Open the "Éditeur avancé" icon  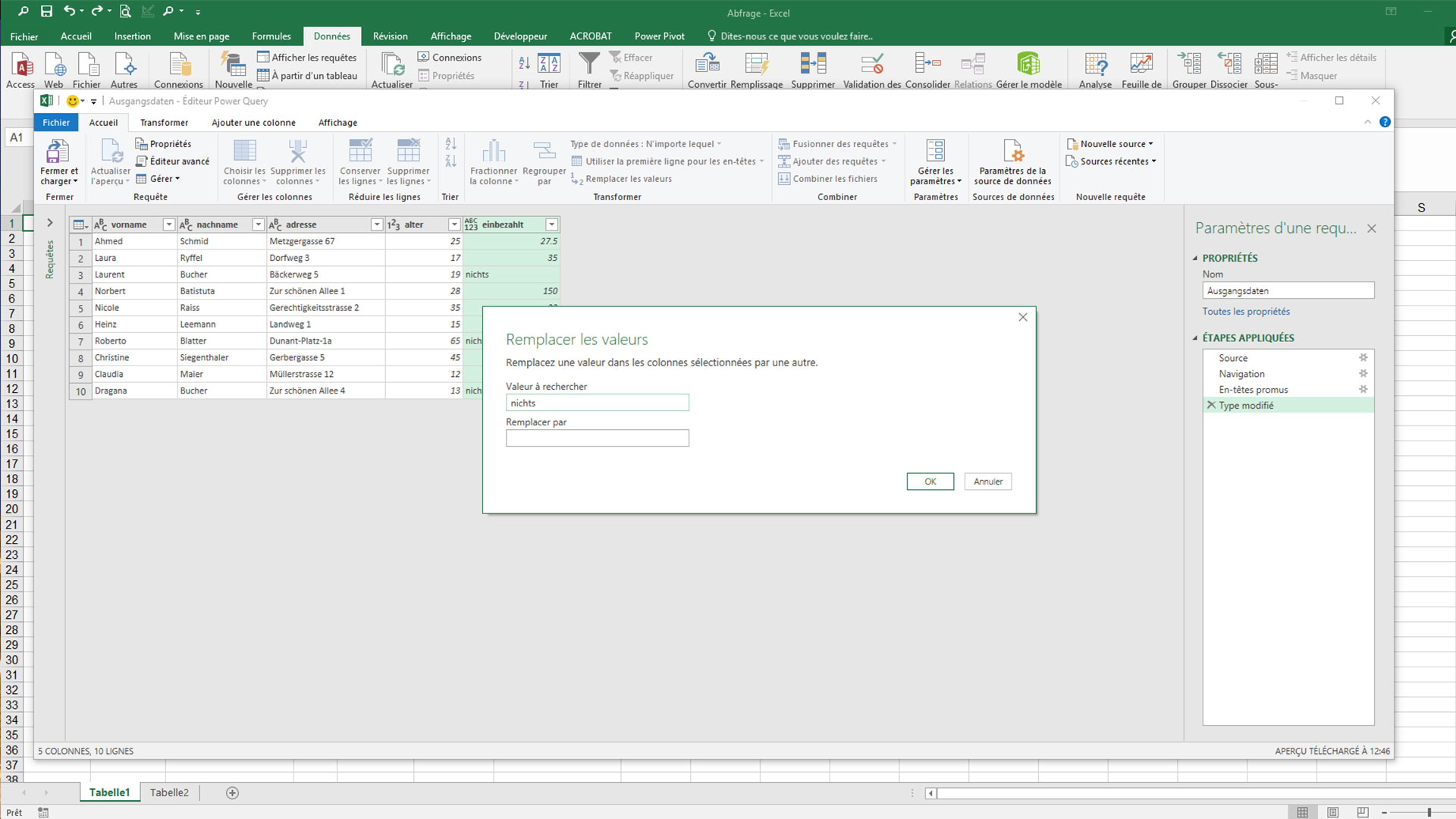pos(173,161)
